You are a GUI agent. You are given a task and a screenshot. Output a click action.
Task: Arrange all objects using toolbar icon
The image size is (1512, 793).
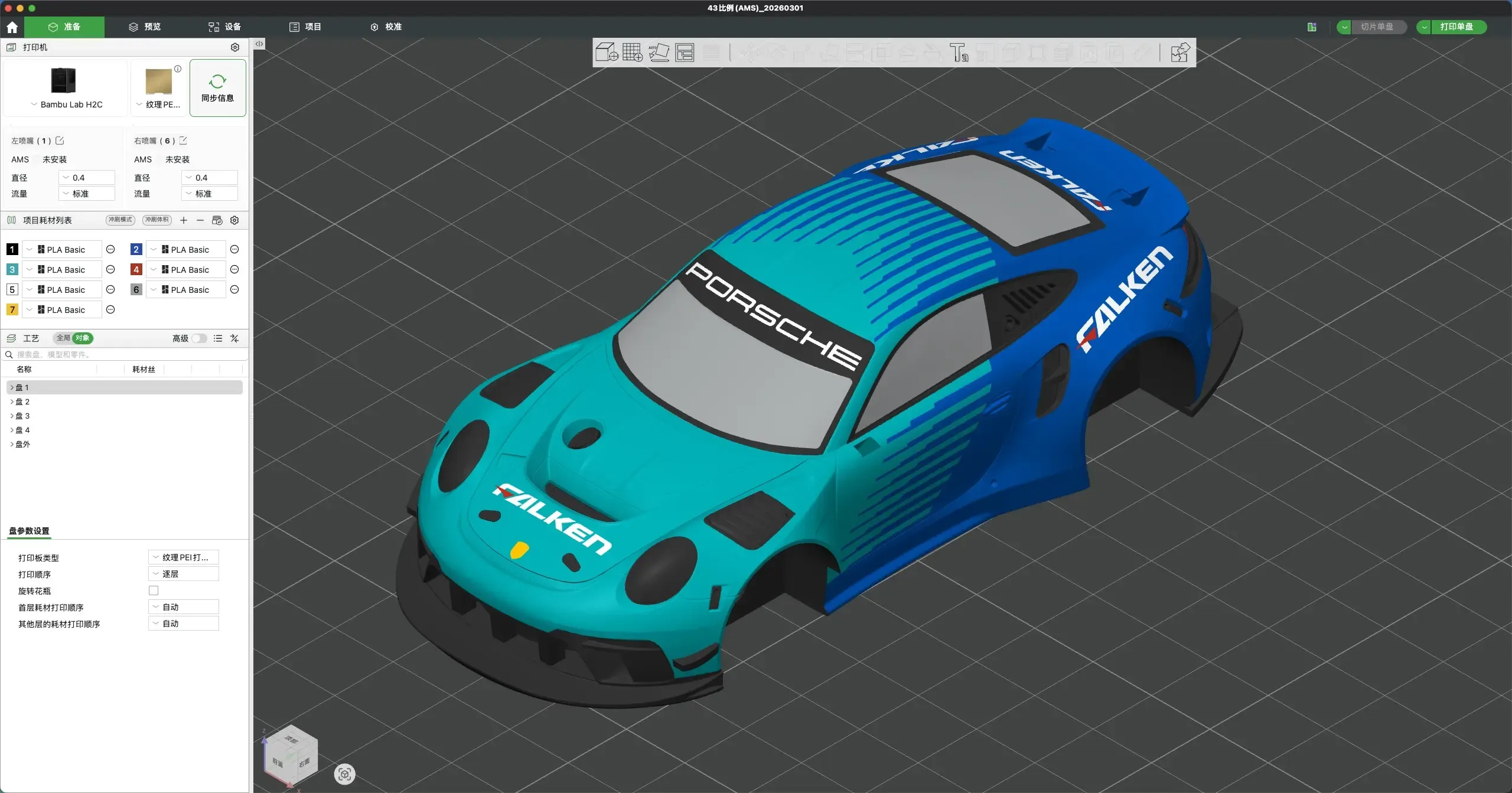coord(685,53)
